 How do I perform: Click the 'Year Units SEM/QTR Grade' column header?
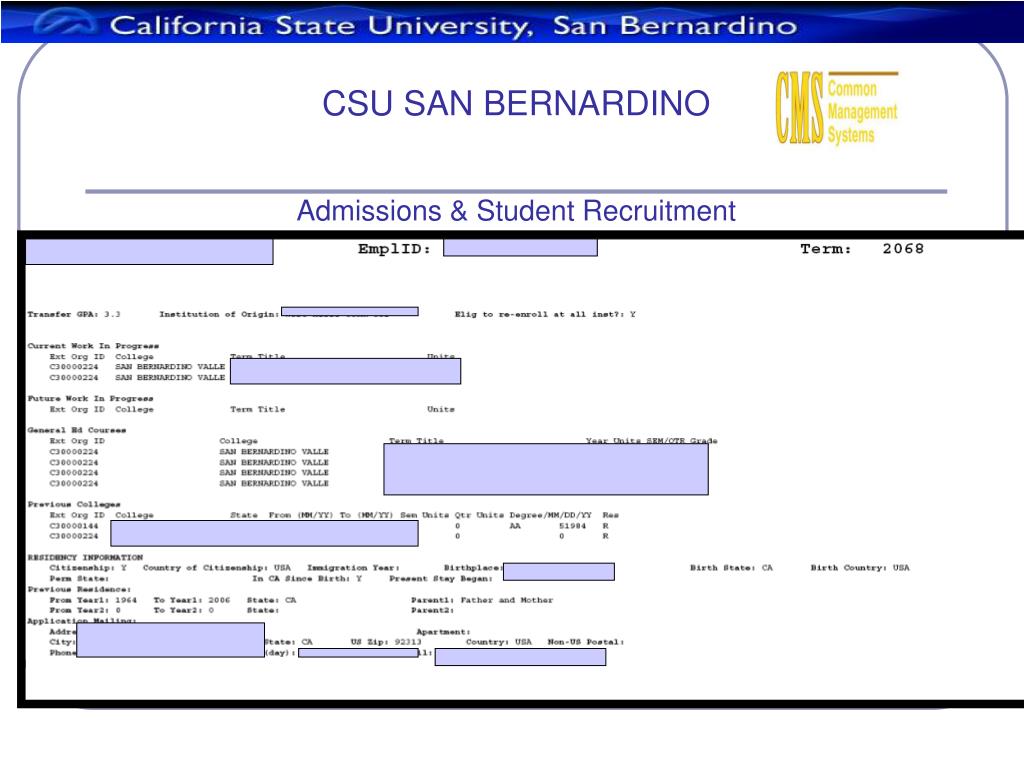point(651,441)
